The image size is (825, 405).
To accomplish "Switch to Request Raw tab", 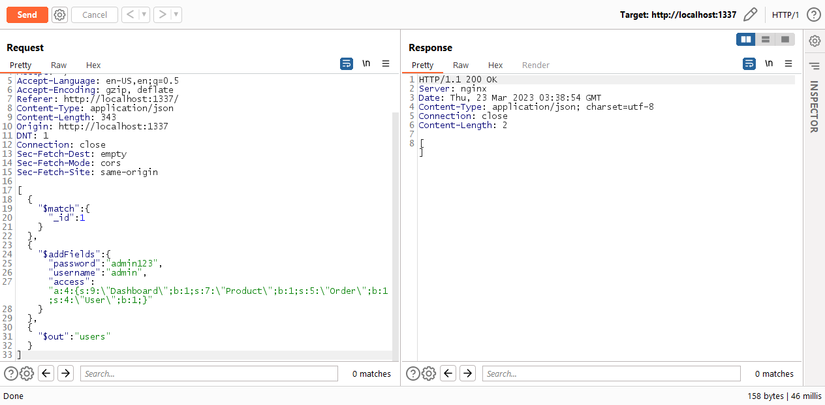I will tap(59, 65).
